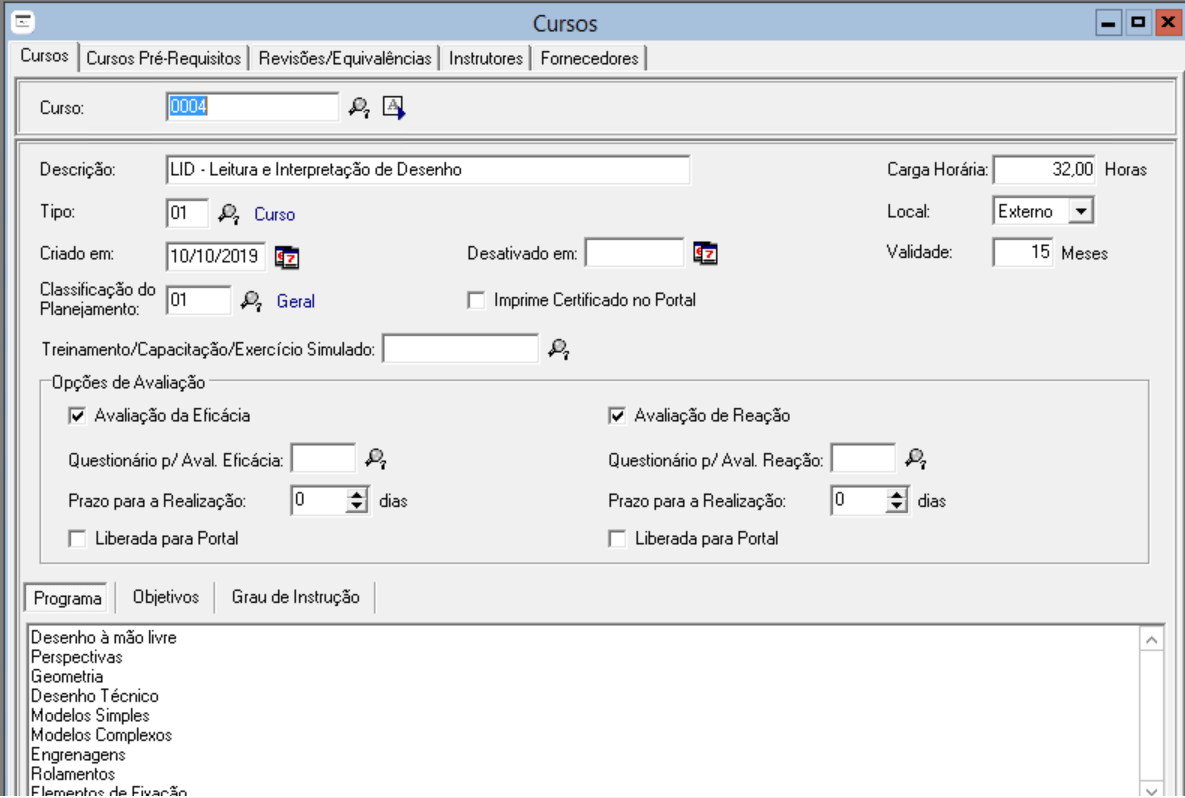Open the Instrutores tab
This screenshot has height=798, width=1185.
[486, 59]
